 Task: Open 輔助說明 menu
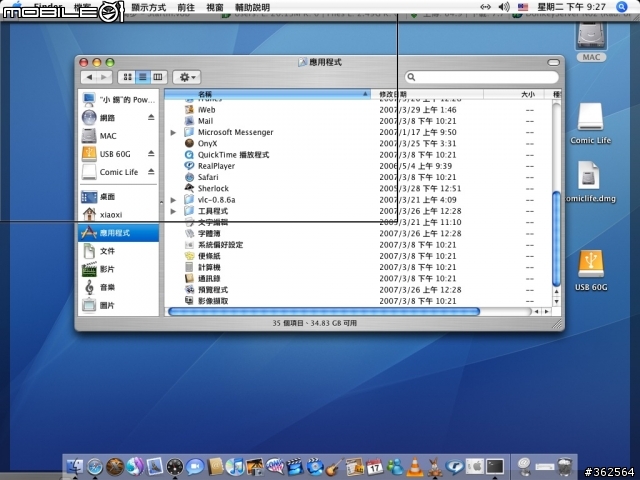point(253,7)
